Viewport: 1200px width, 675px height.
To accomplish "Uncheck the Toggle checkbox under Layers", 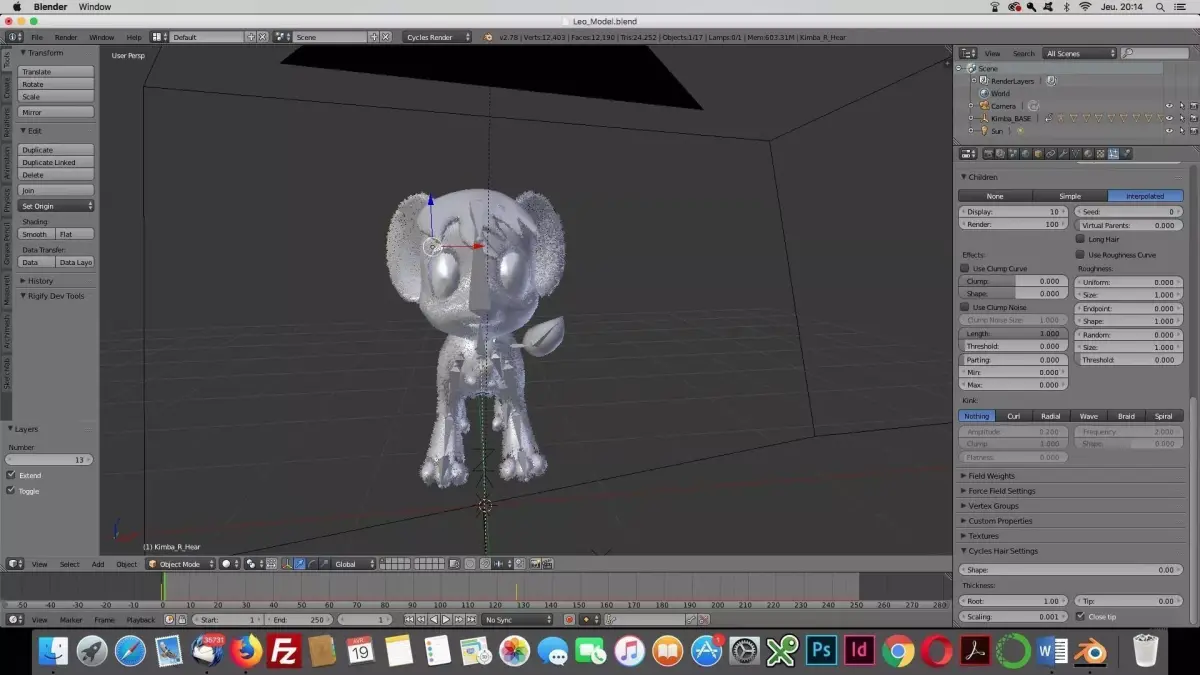I will [11, 491].
